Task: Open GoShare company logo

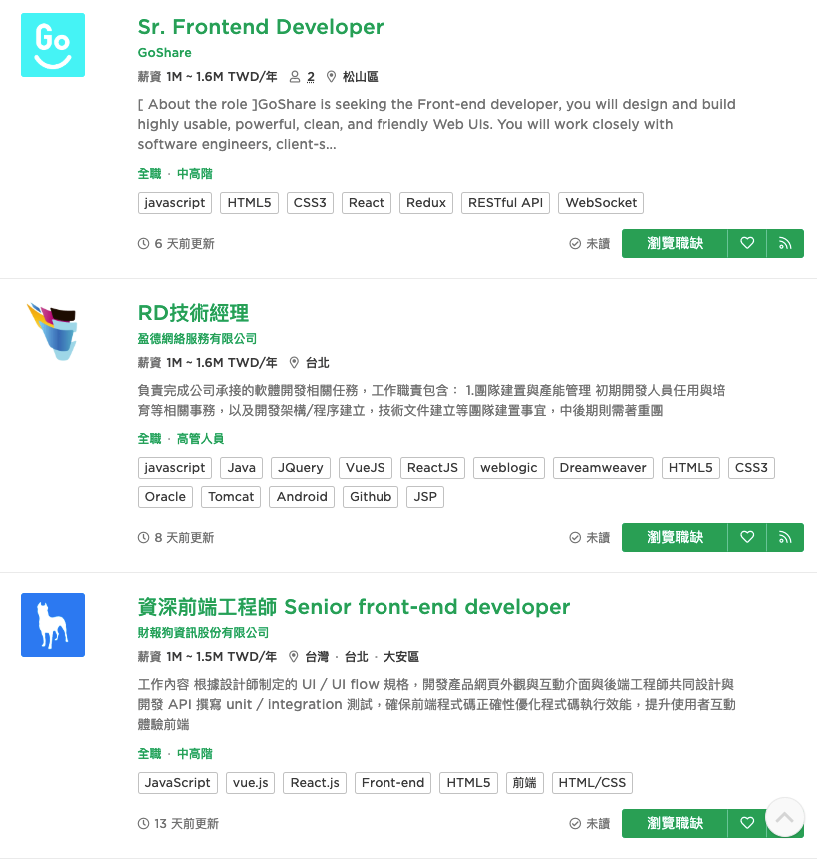Action: 53,45
